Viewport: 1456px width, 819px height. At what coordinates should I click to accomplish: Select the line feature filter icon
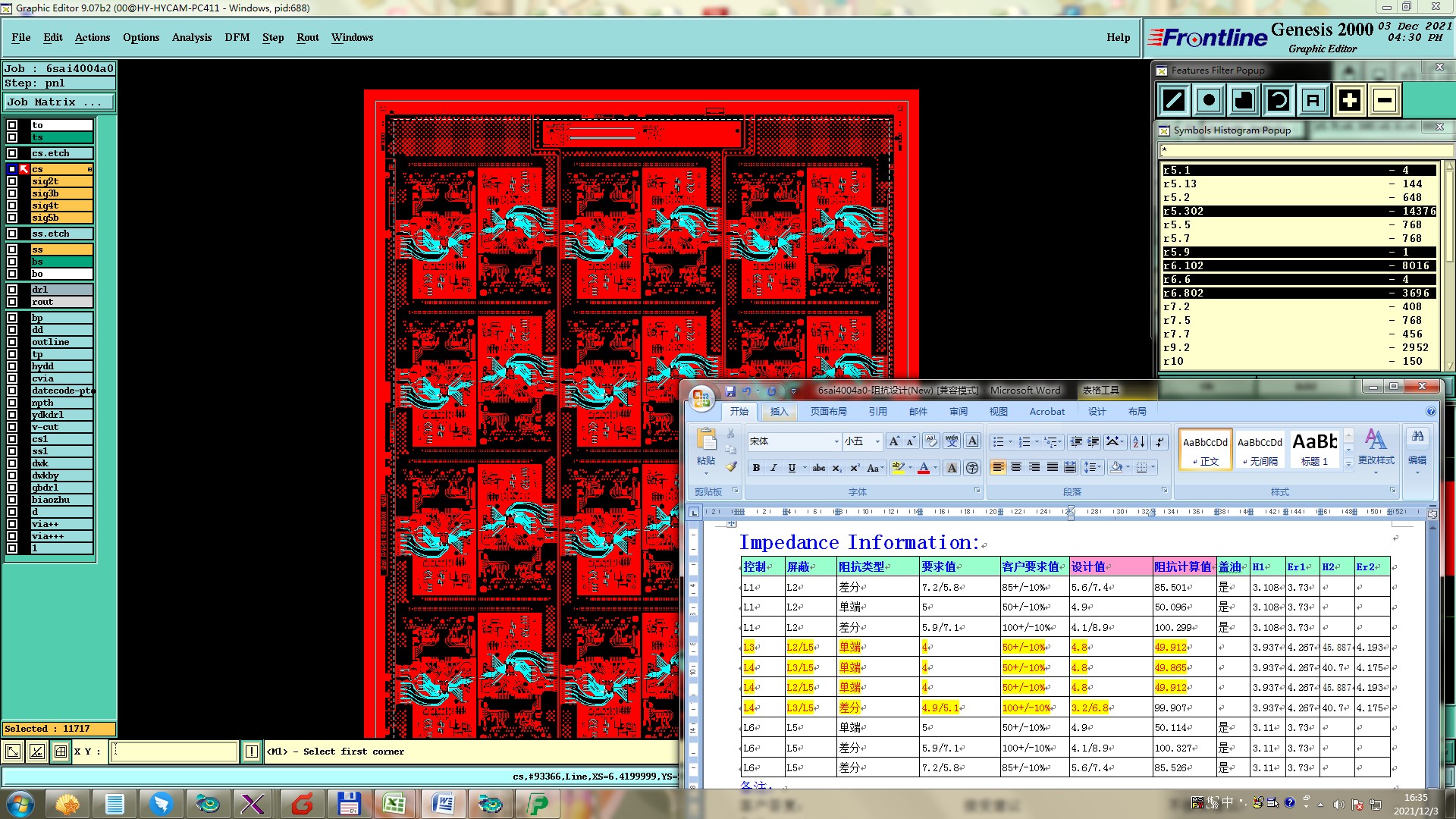pyautogui.click(x=1174, y=100)
